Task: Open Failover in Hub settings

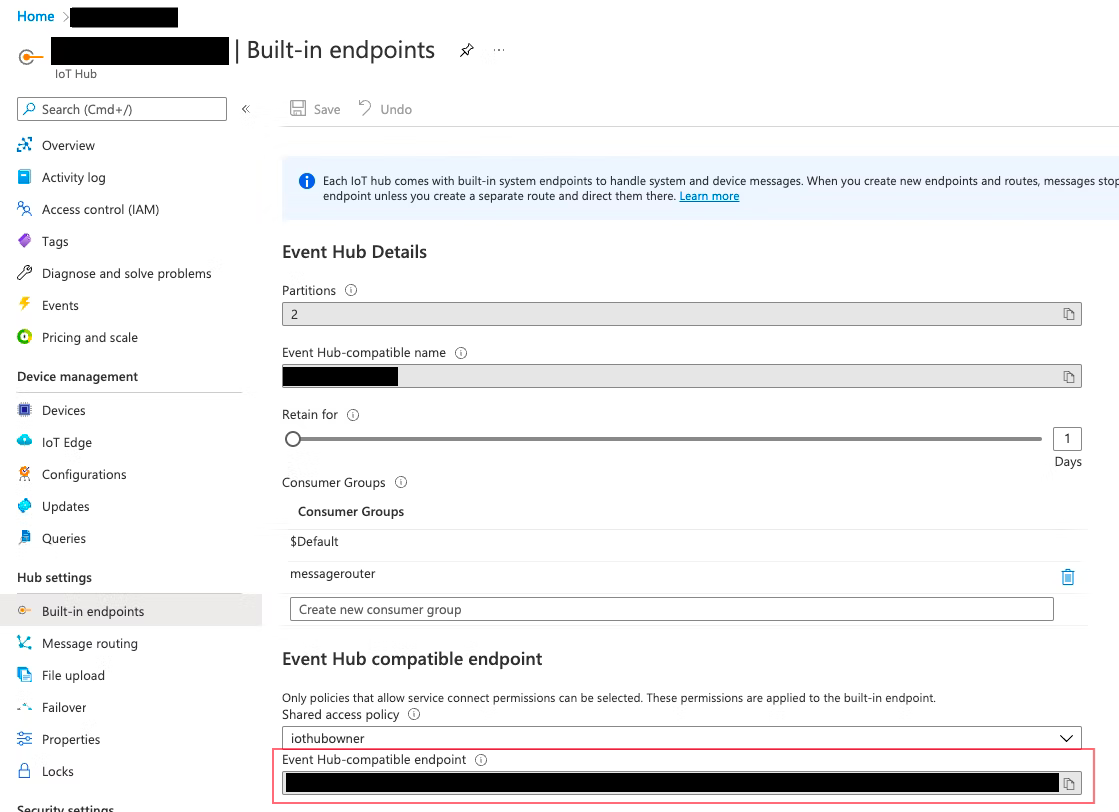Action: (x=64, y=708)
